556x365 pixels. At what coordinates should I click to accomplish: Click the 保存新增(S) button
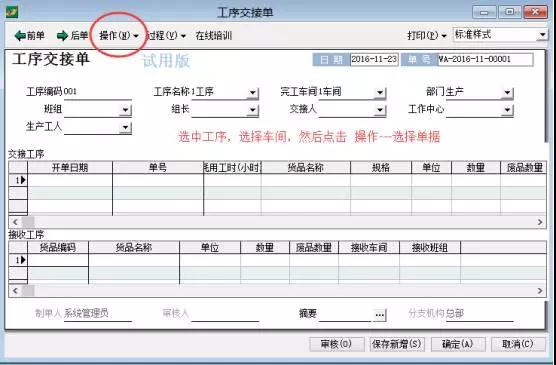click(397, 344)
